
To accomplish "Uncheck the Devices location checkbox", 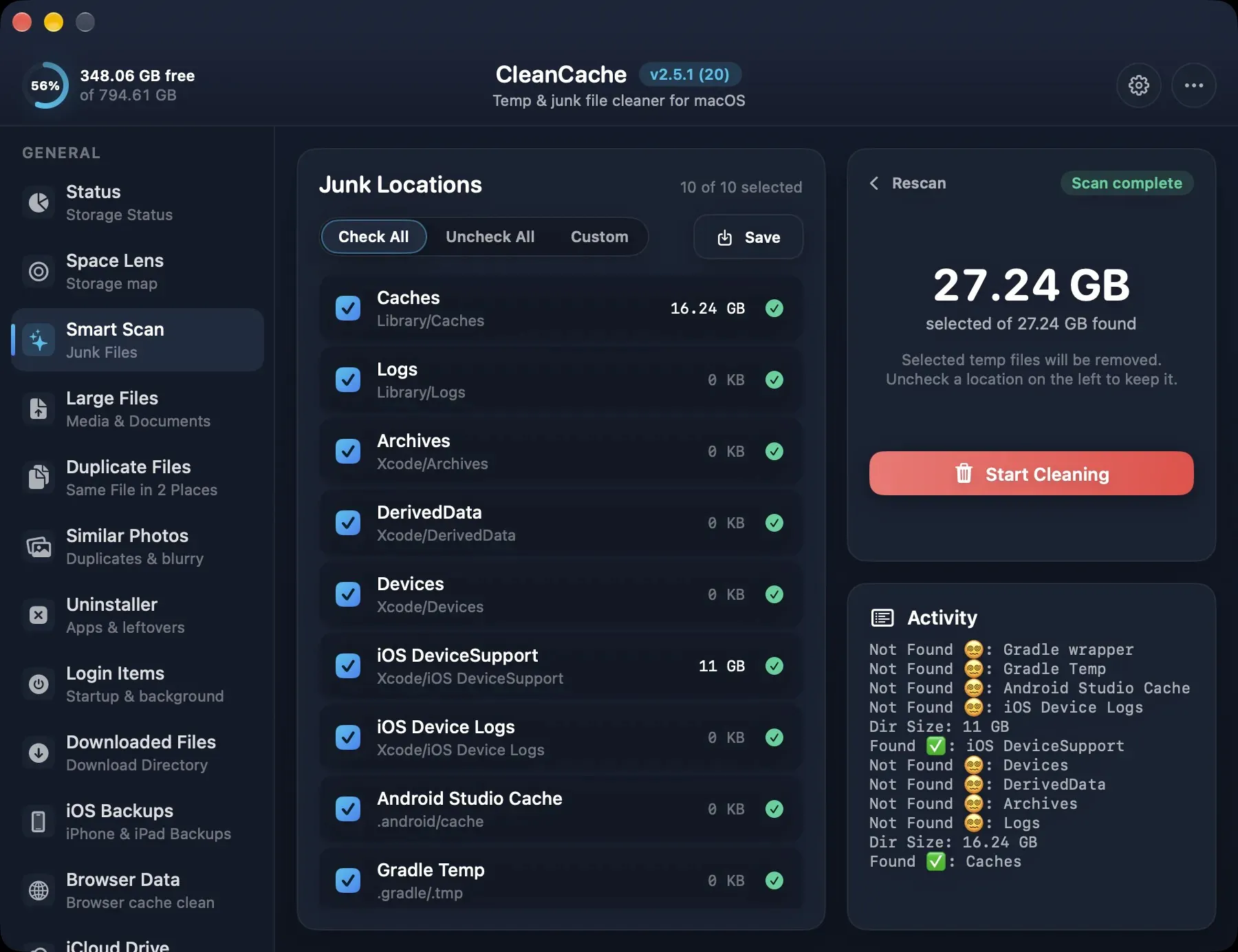I will (348, 594).
